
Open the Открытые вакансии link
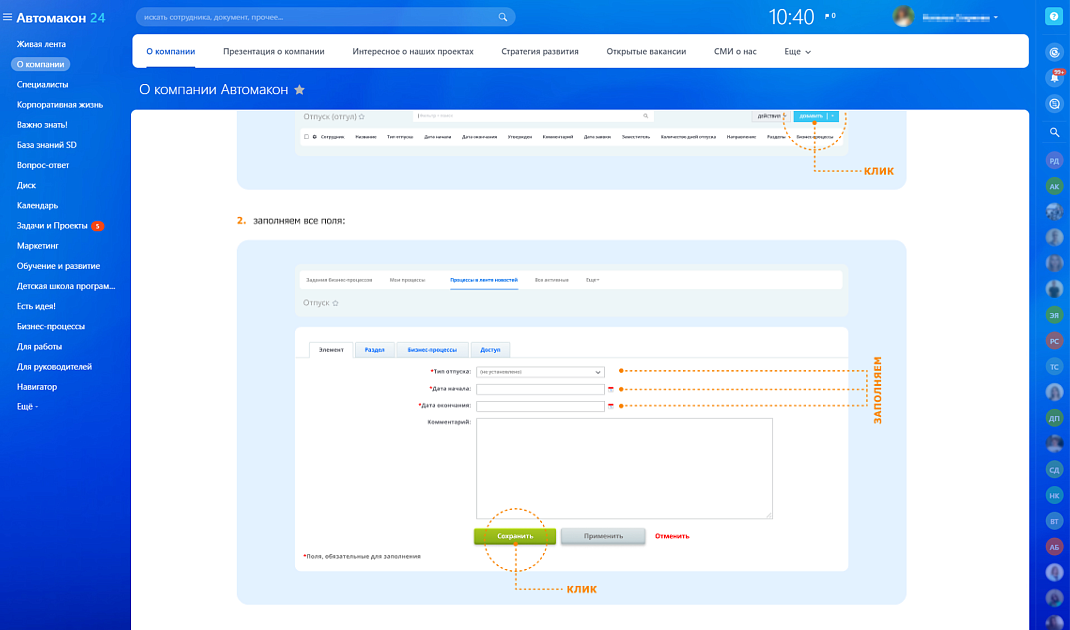(646, 51)
